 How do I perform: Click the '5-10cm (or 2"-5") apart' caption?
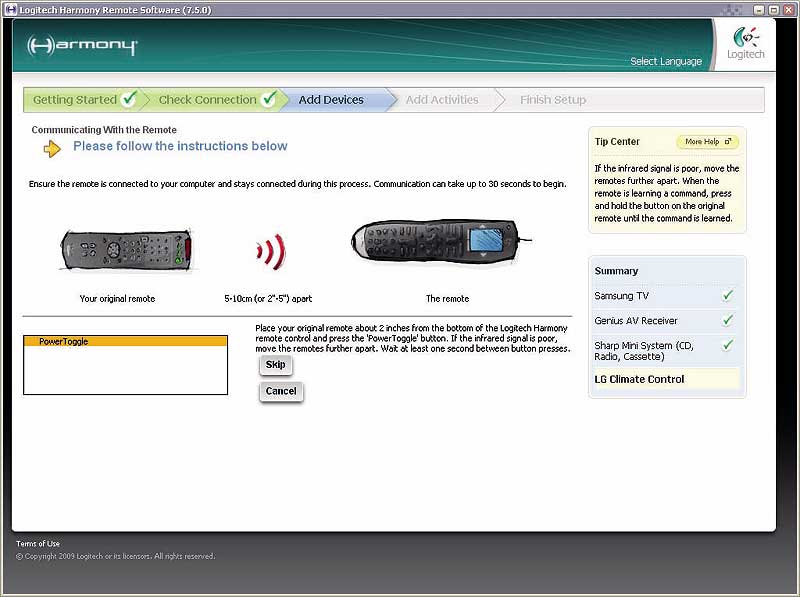(x=268, y=298)
